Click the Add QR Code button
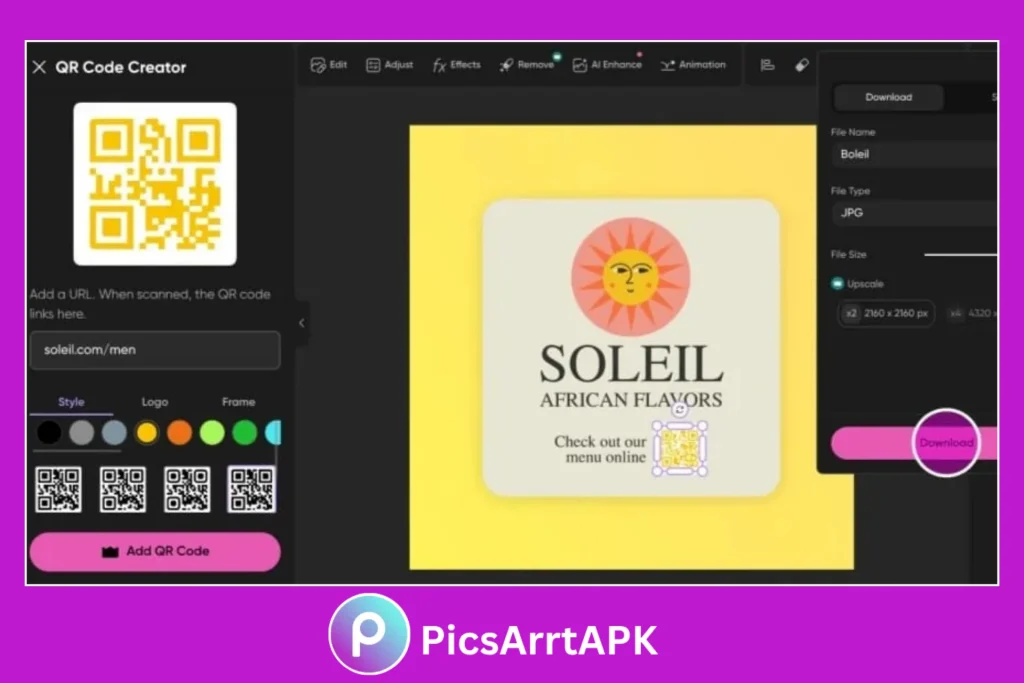Screen dimensions: 1024x683 click(155, 551)
